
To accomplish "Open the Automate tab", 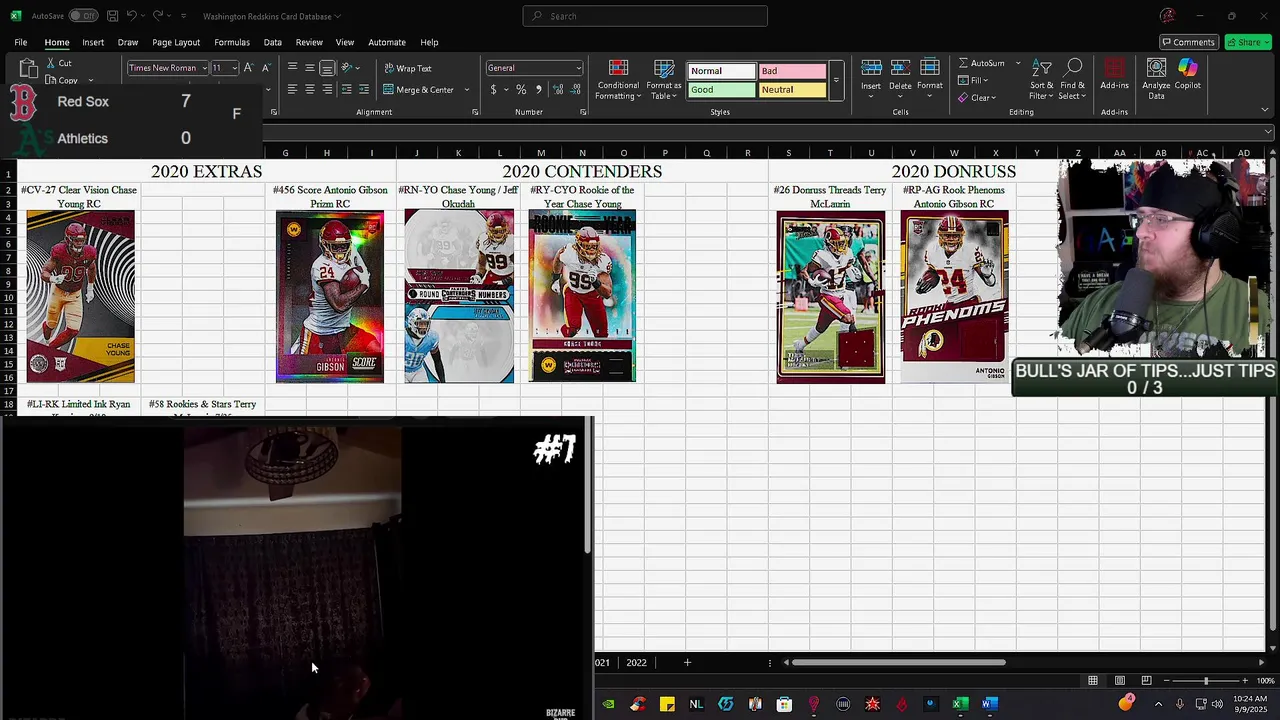I will click(x=387, y=42).
